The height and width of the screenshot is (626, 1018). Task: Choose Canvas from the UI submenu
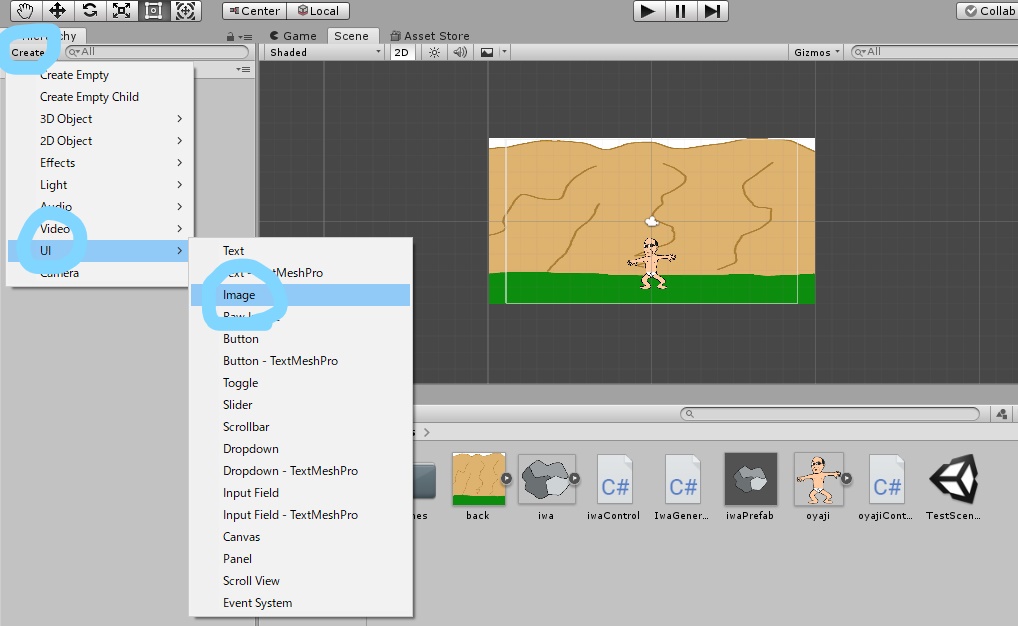pyautogui.click(x=301, y=537)
